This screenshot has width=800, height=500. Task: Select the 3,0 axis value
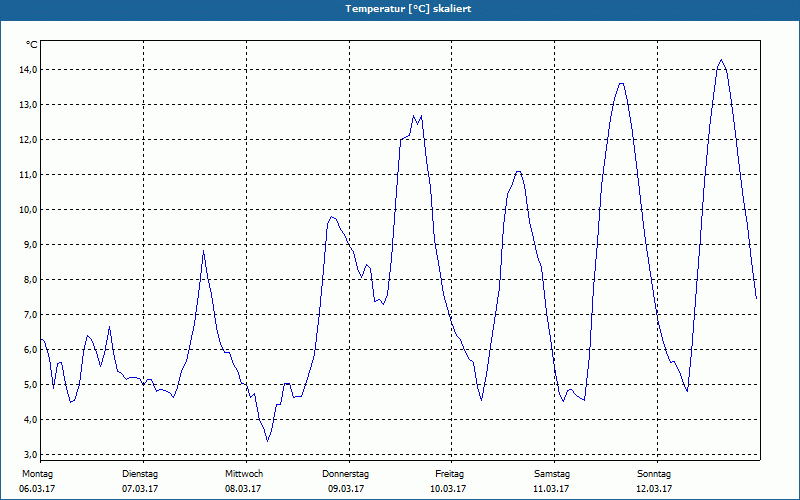click(30, 455)
